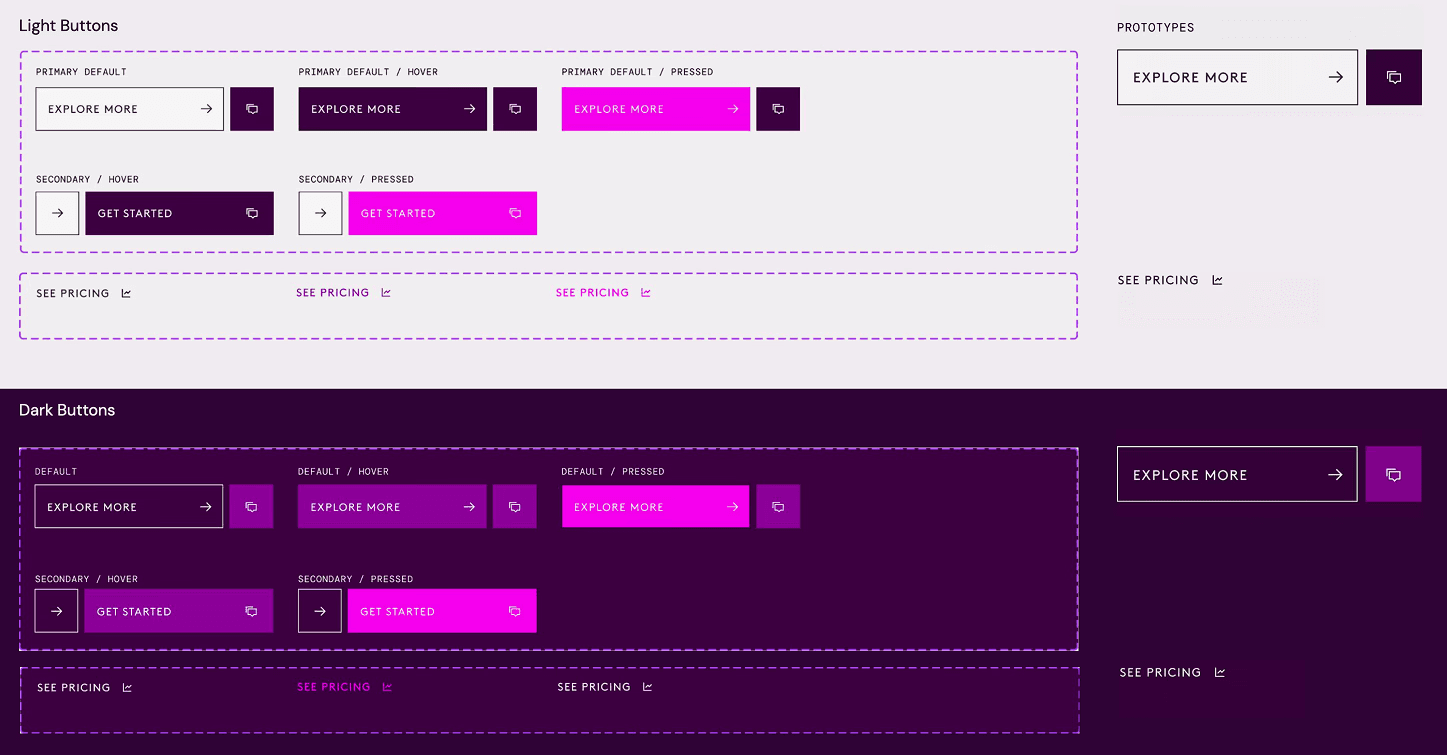Image resolution: width=1447 pixels, height=755 pixels.
Task: Click the chat icon button under dark Default / Hover
Action: [515, 507]
